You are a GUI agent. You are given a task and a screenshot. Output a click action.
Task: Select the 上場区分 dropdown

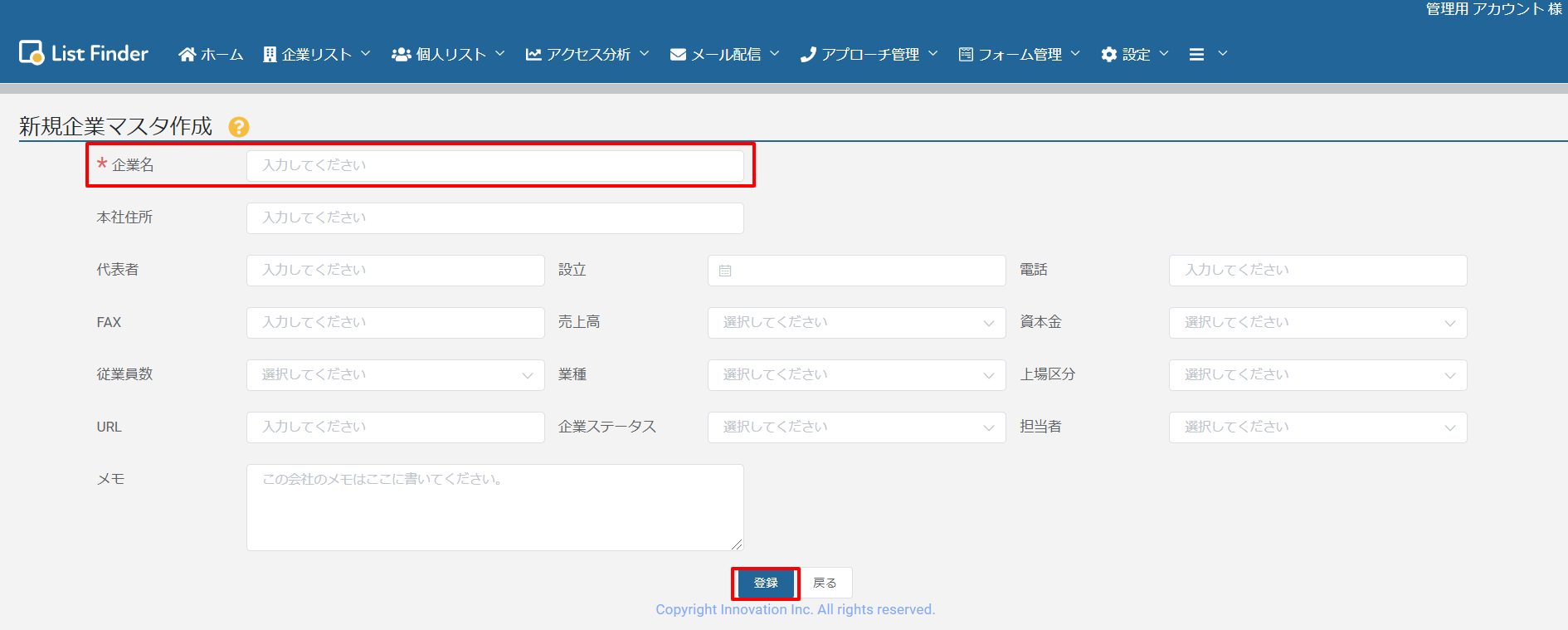click(1317, 375)
